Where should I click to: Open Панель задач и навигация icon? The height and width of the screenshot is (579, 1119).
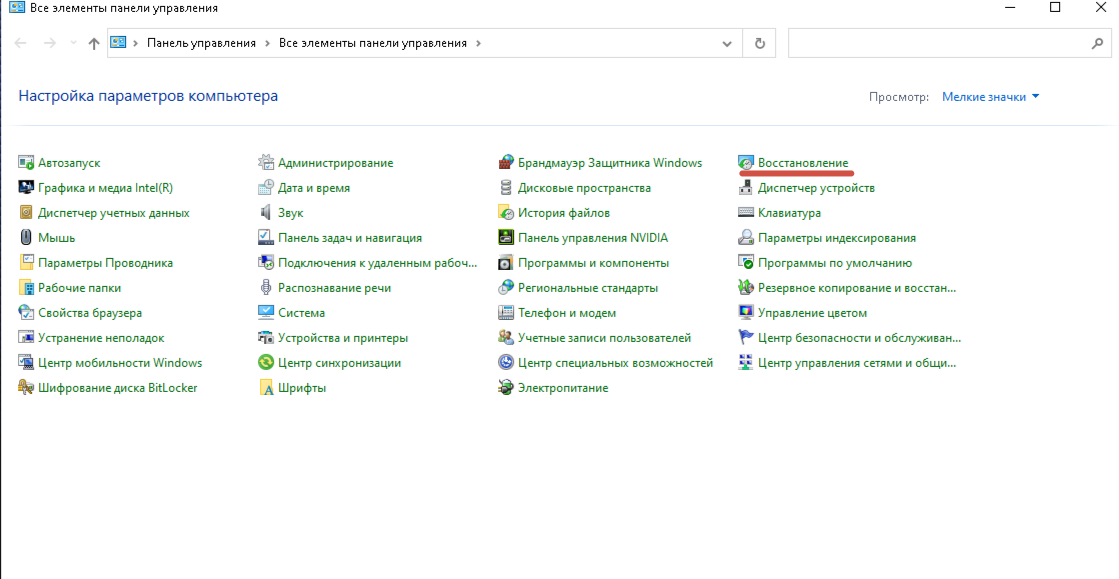pos(265,238)
